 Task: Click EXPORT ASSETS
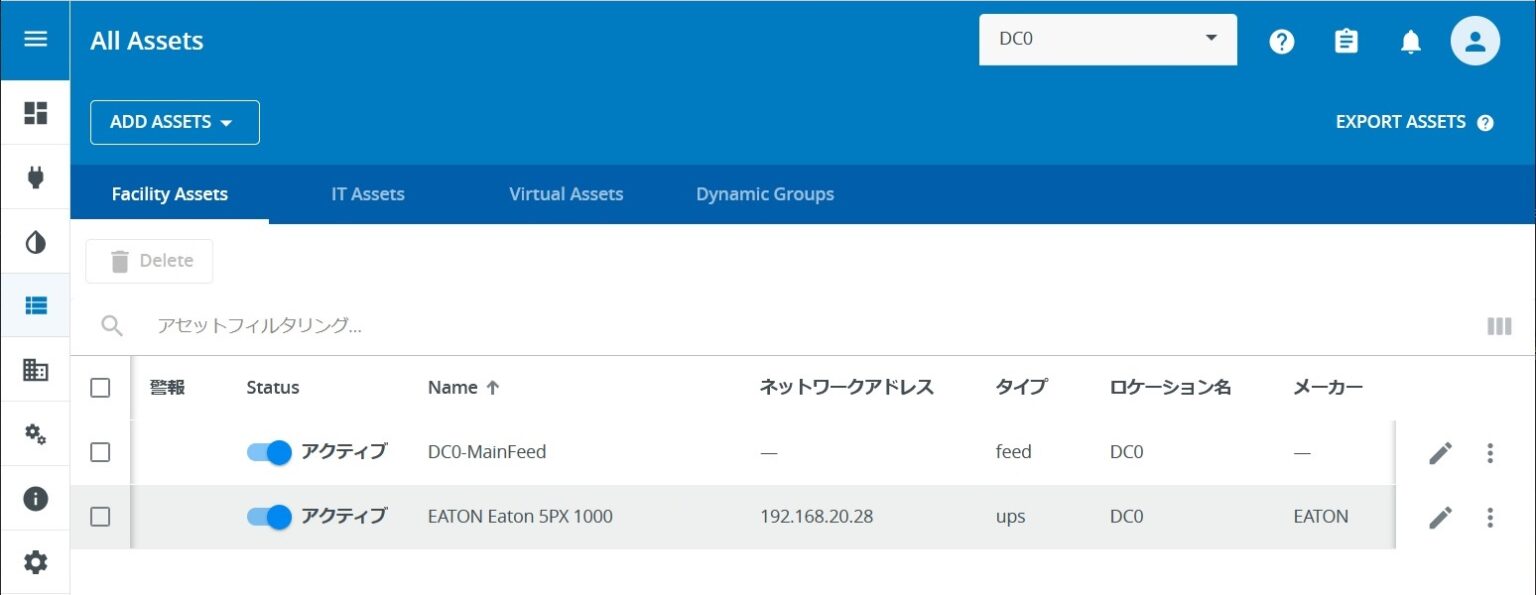(1400, 121)
